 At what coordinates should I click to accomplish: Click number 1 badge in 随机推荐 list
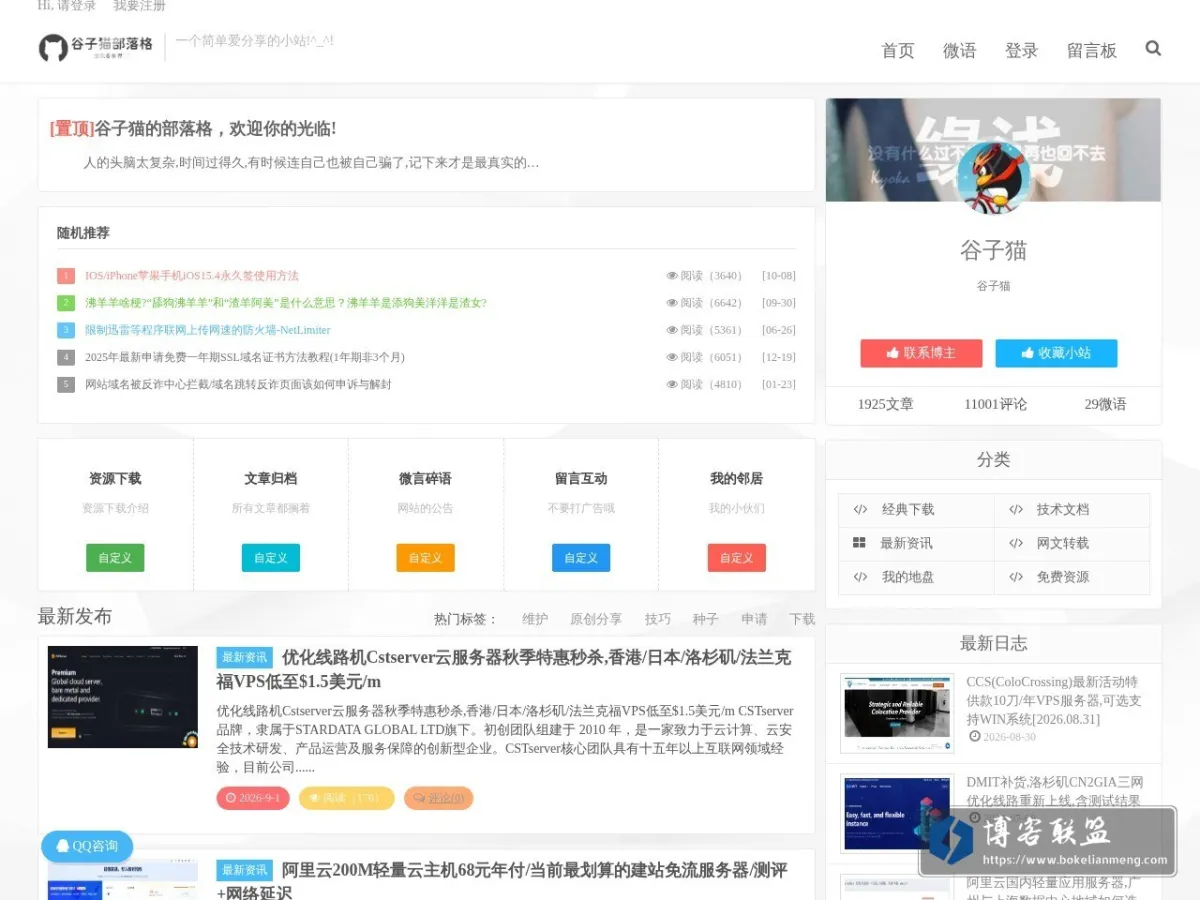click(66, 276)
